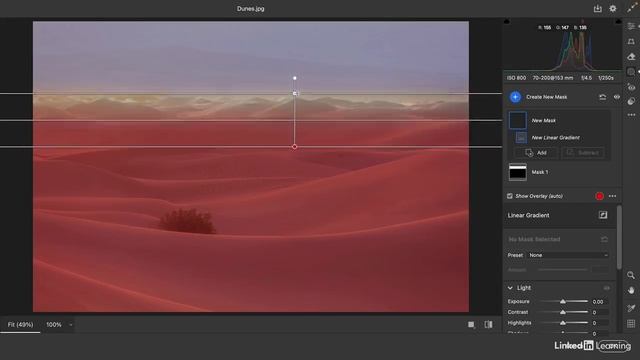Click the Exposure slider handle
The width and height of the screenshot is (640, 360).
(x=563, y=302)
